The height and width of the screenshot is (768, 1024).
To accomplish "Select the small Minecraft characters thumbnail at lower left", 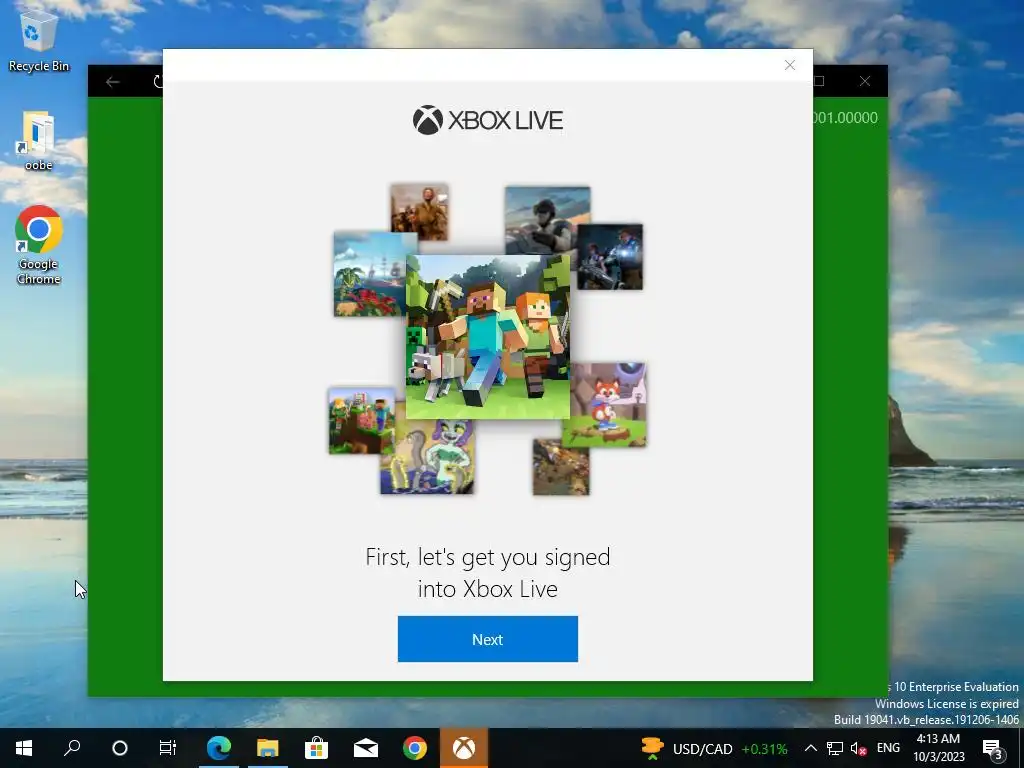I will pyautogui.click(x=361, y=421).
